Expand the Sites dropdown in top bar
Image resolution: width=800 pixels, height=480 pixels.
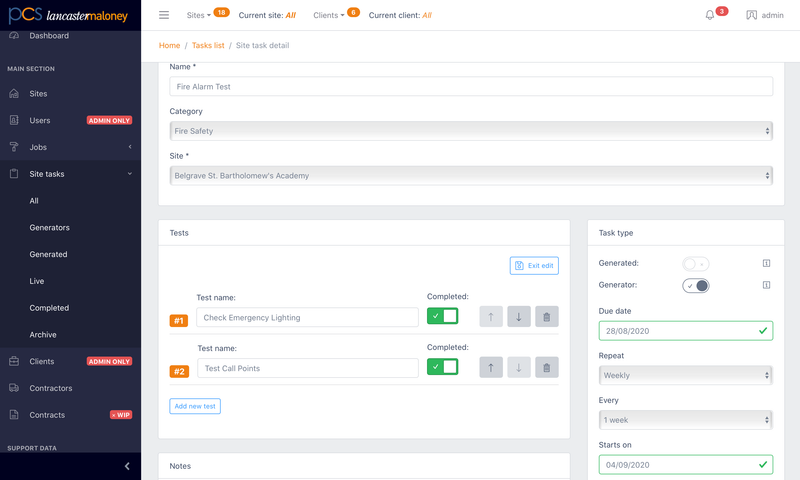pyautogui.click(x=198, y=15)
